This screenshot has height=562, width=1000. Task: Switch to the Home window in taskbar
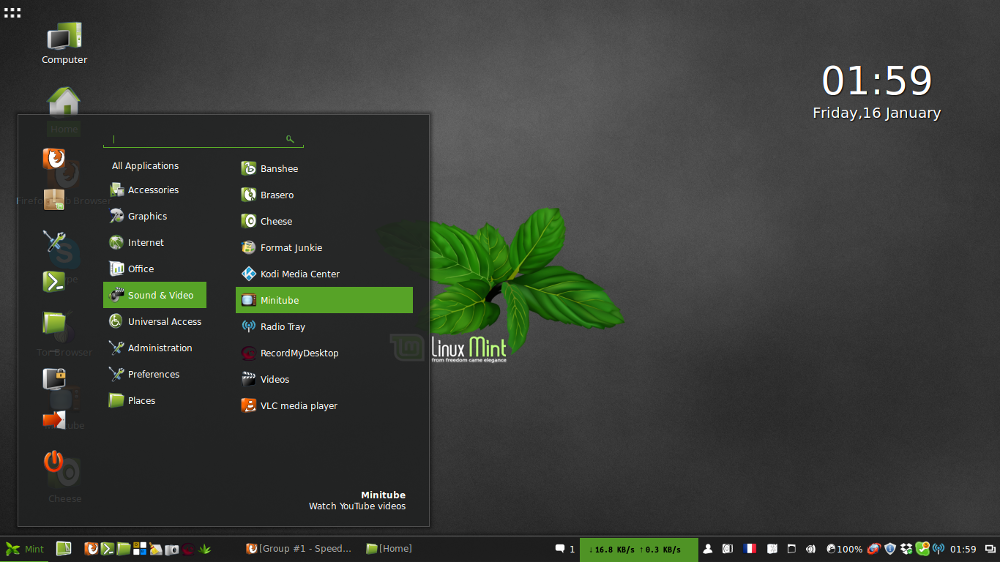coord(389,549)
